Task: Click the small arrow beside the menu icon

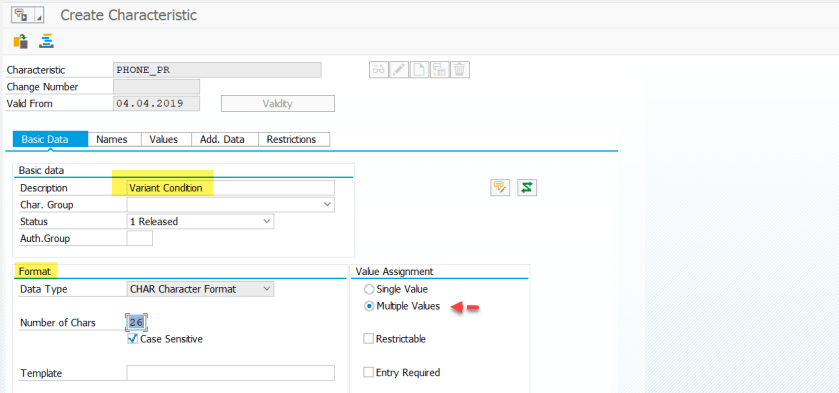Action: pos(38,14)
